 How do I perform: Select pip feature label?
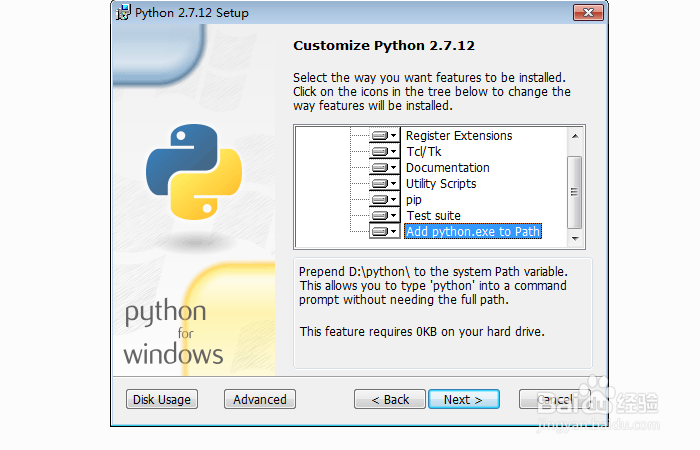point(414,200)
